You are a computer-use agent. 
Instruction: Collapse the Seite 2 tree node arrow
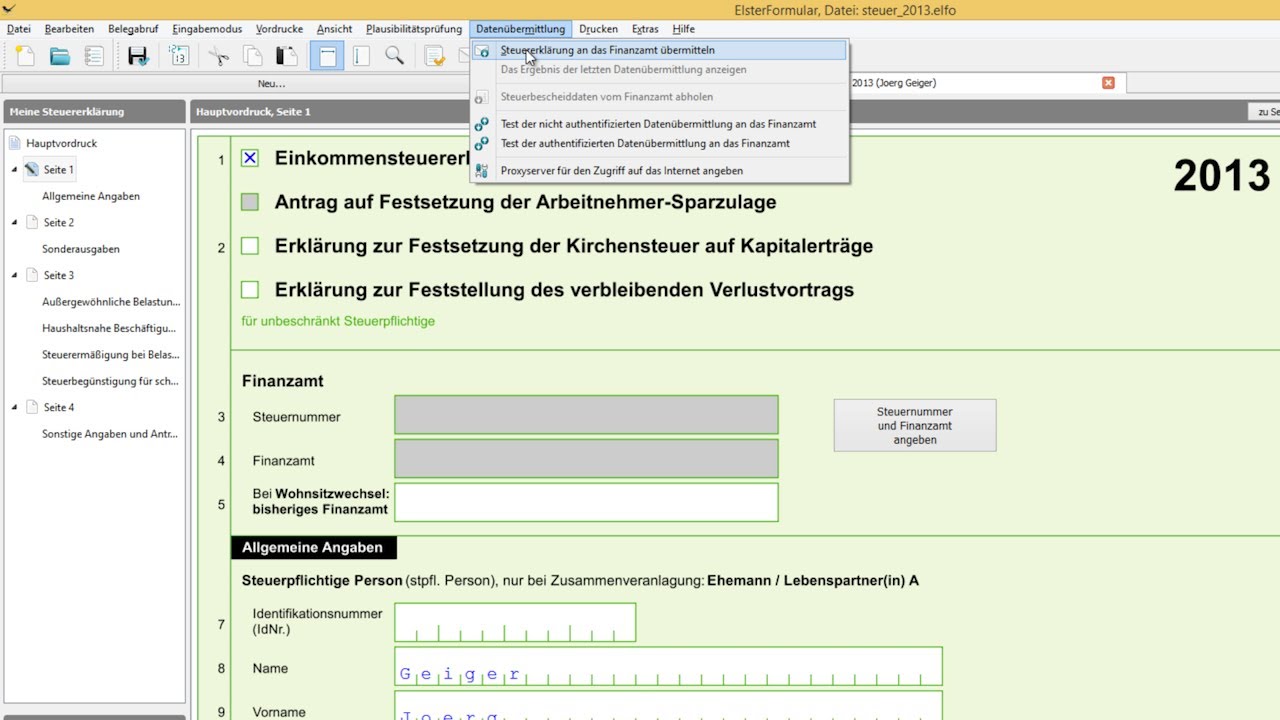pos(15,223)
